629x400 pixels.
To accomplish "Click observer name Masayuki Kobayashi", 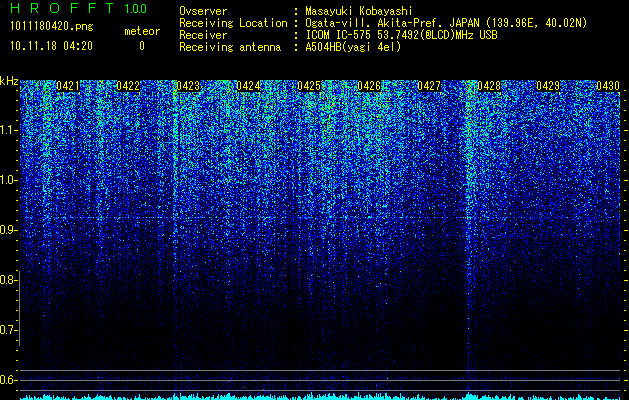I will [x=359, y=11].
